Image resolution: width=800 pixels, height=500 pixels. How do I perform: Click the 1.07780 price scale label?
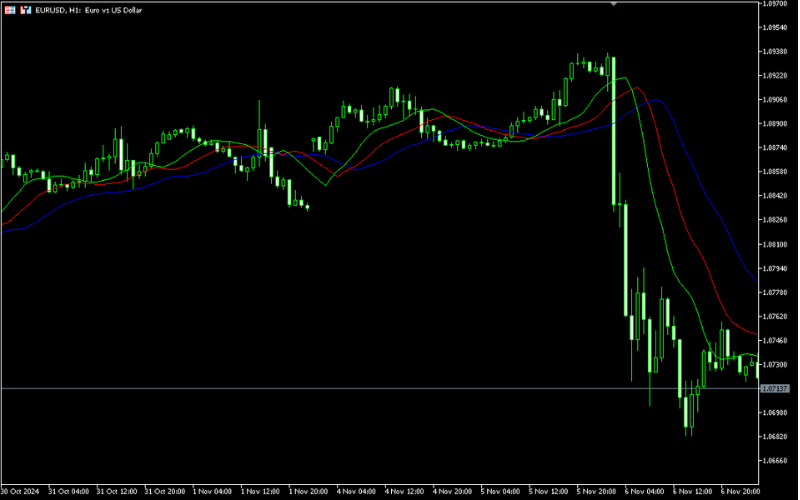pos(774,292)
